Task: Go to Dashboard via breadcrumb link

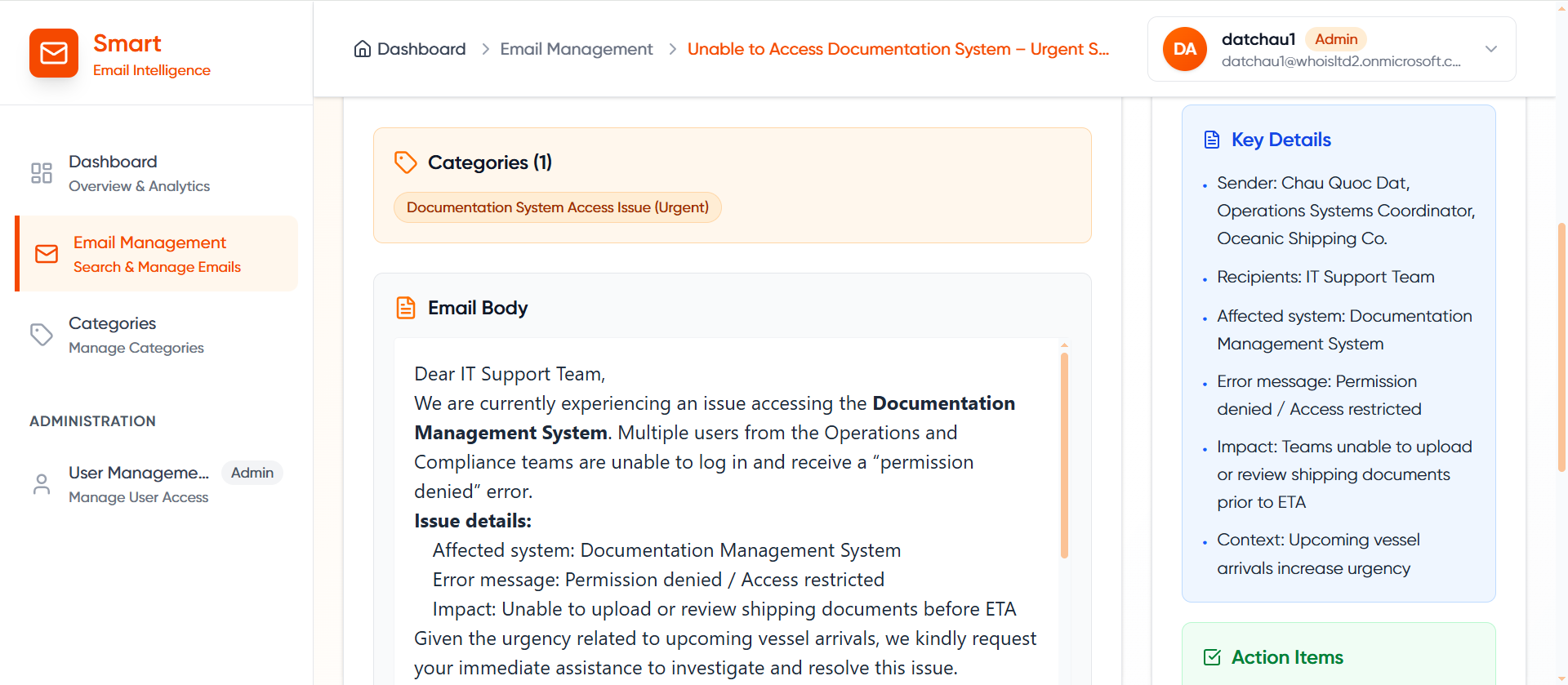Action: coord(421,49)
